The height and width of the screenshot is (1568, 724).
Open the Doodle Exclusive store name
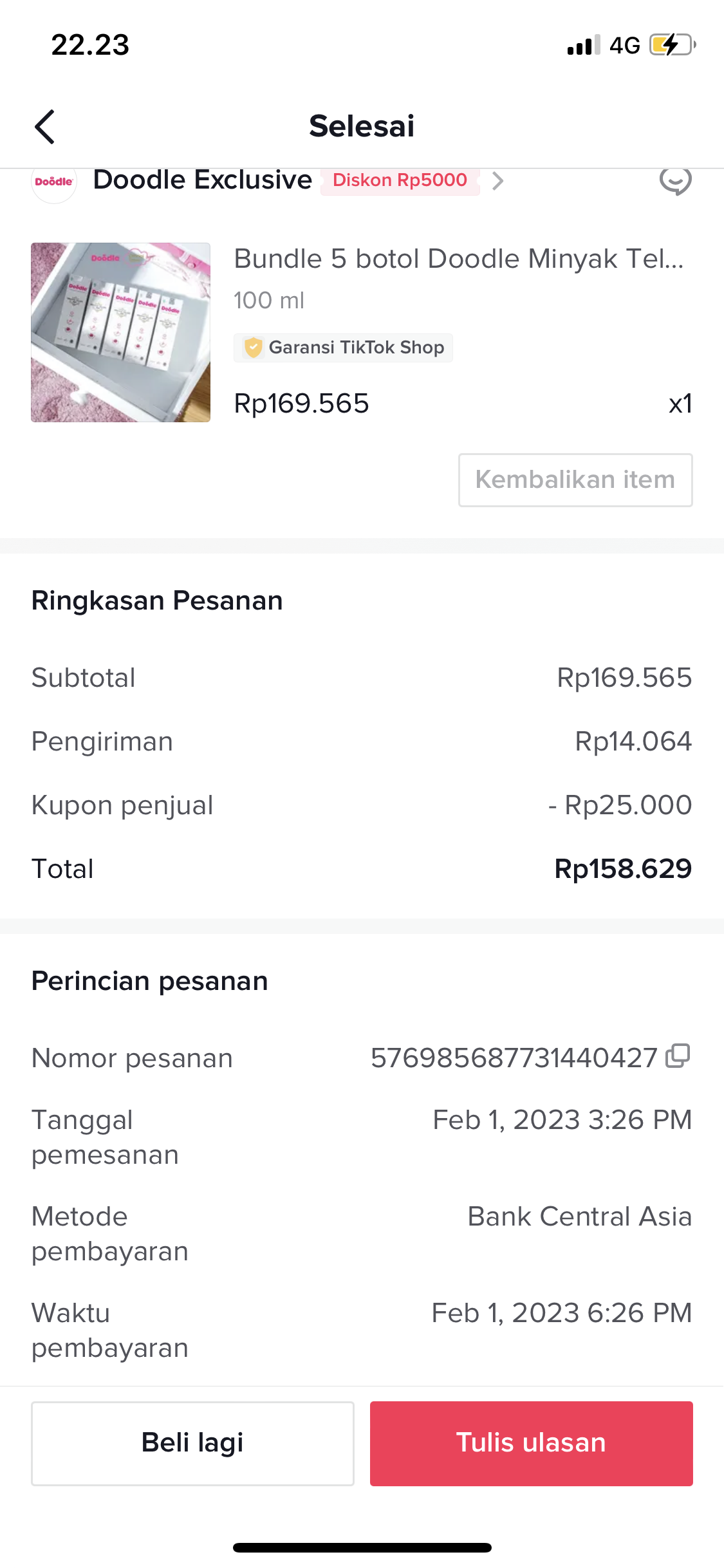point(202,180)
